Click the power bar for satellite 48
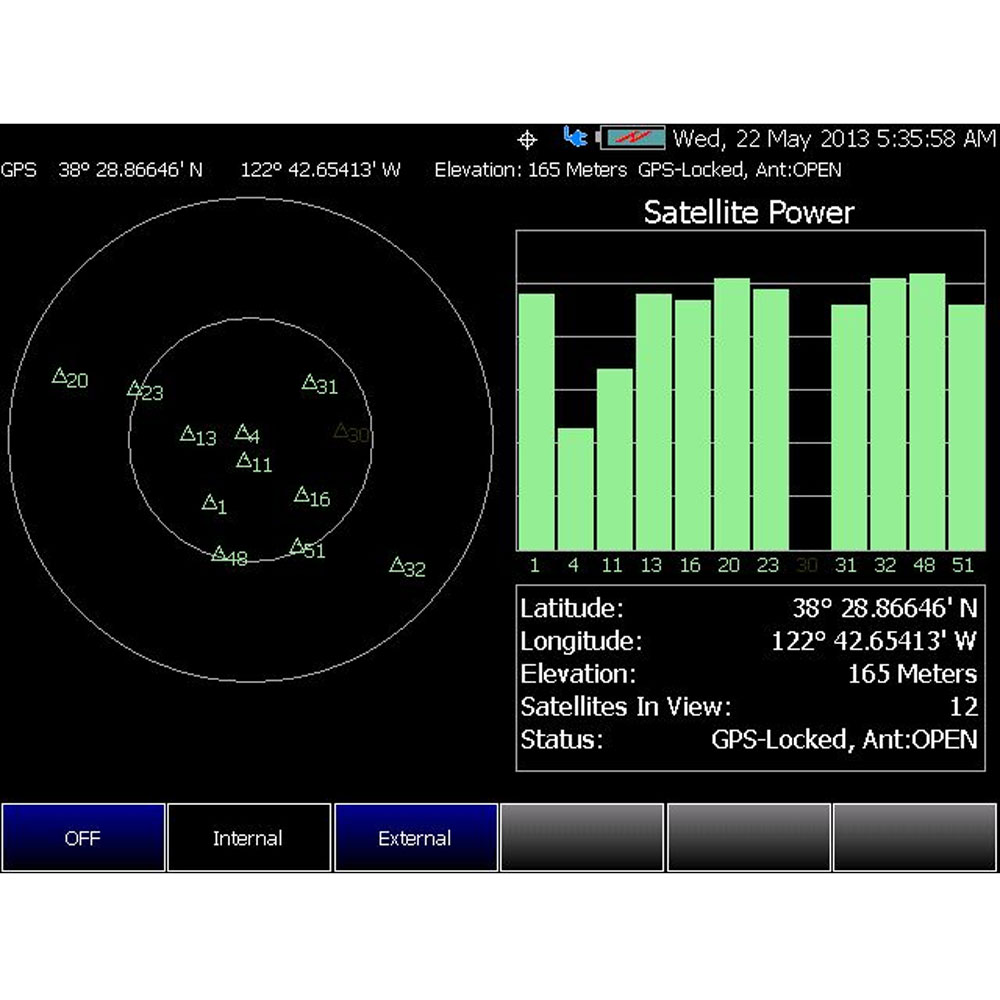This screenshot has height=1000, width=1000. pos(927,411)
